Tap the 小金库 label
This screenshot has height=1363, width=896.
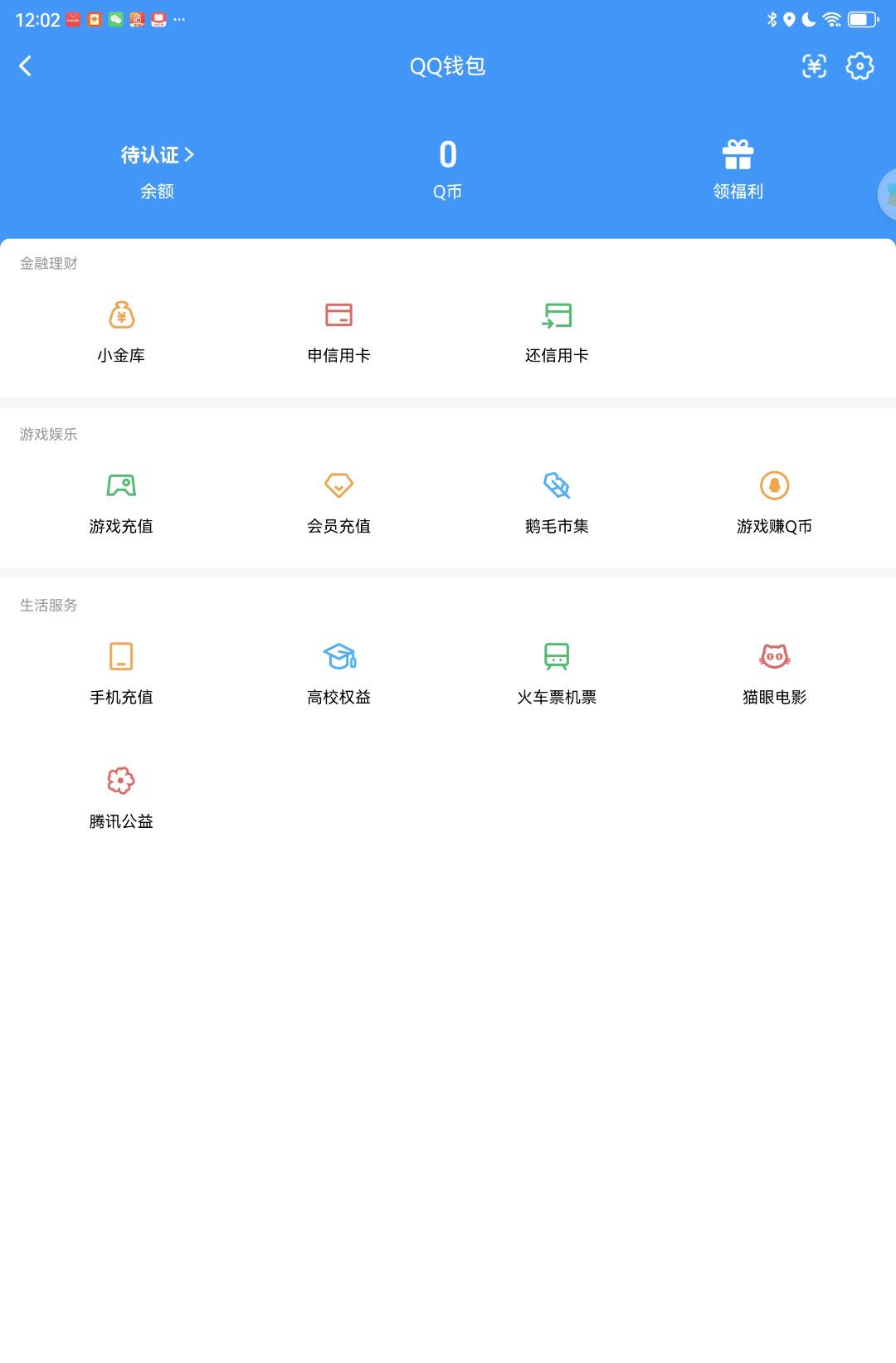pos(121,356)
